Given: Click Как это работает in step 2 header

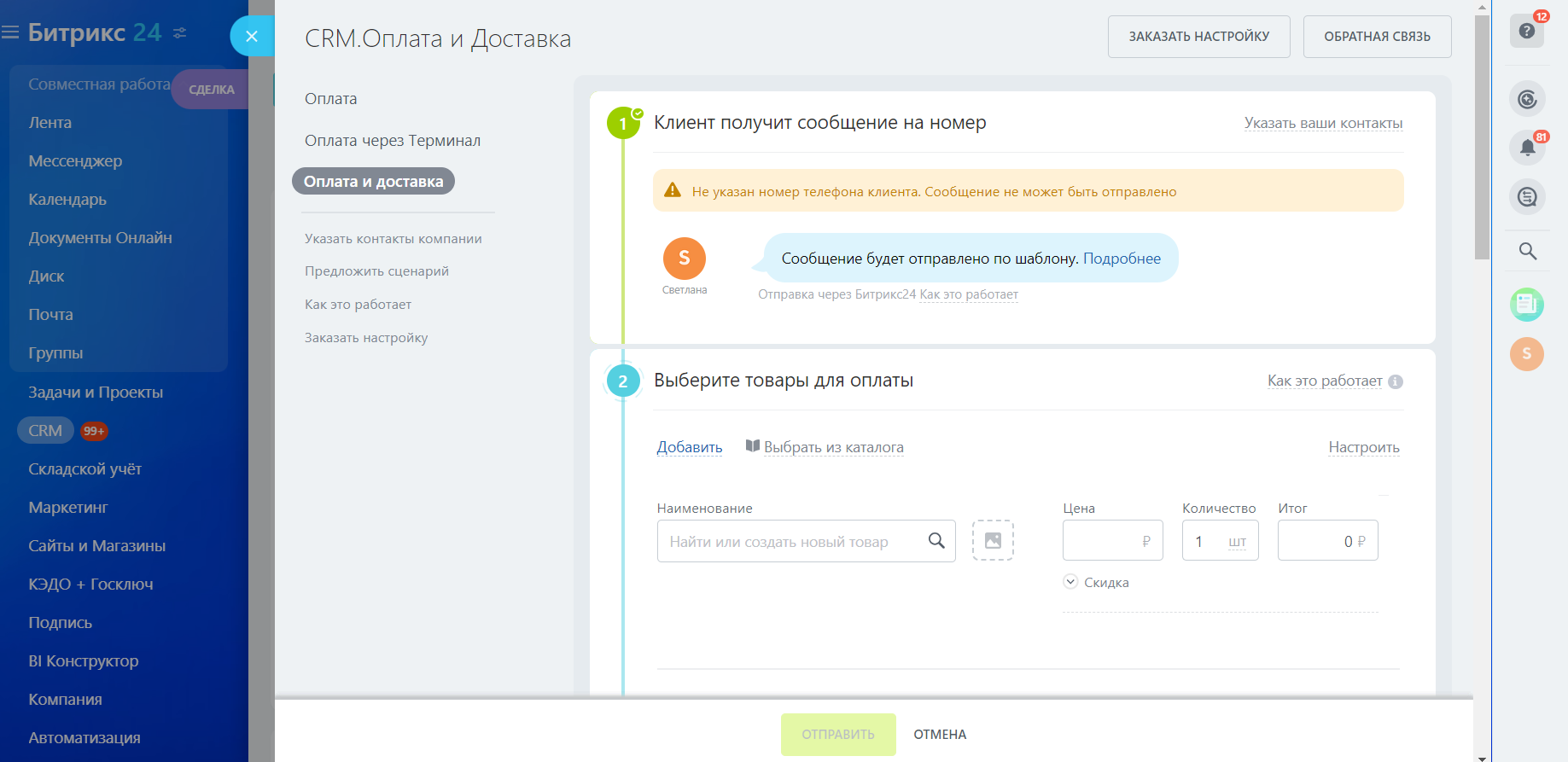Looking at the screenshot, I should point(1325,381).
